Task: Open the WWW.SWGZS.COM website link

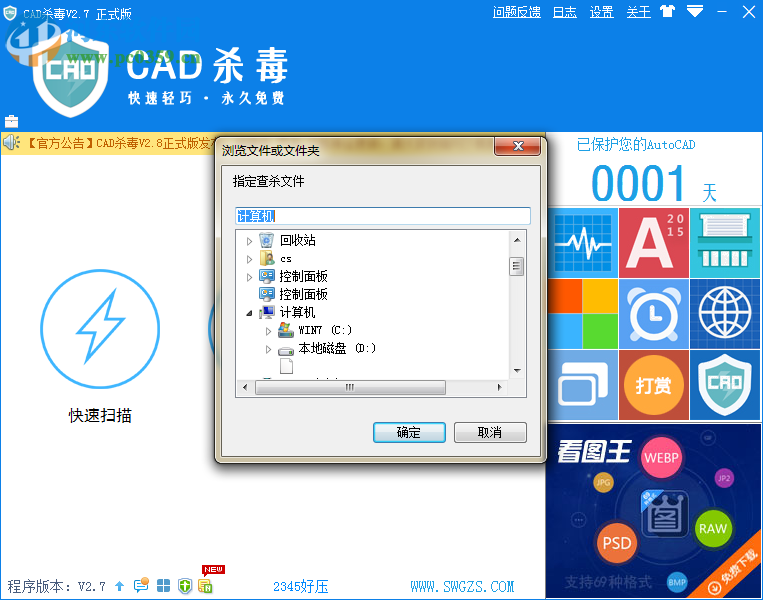Action: click(x=462, y=586)
